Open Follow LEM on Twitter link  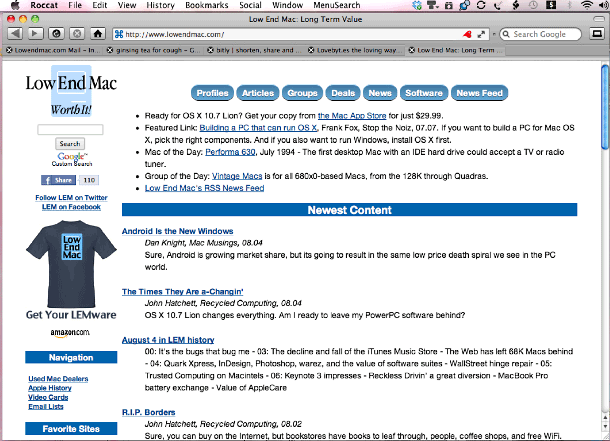pos(71,198)
